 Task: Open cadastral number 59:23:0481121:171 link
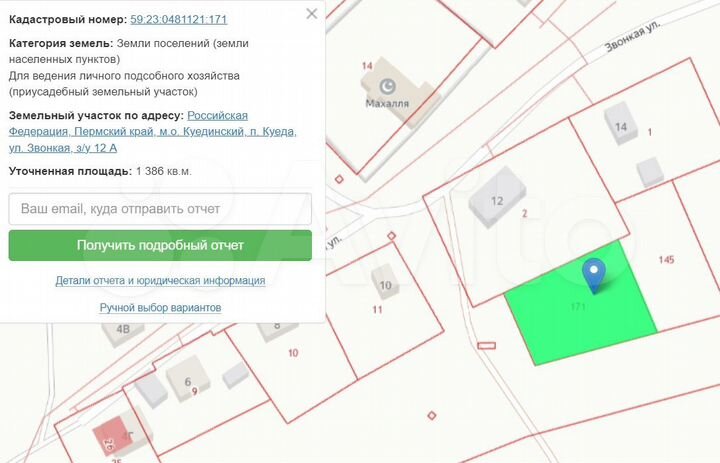click(179, 19)
